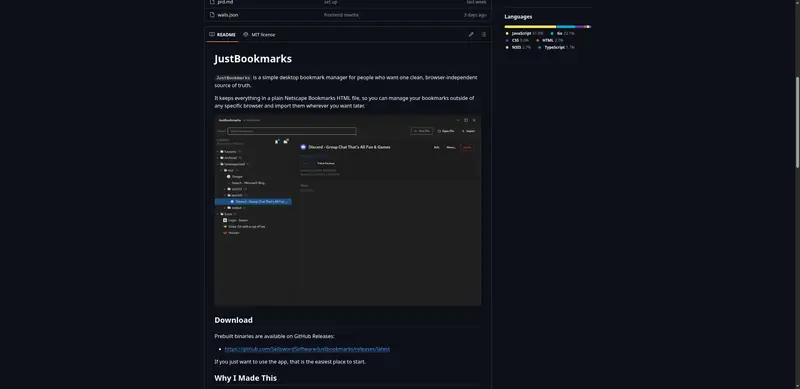The image size is (800, 389).
Task: Open the "frontend rewrite" commit message
Action: tap(341, 15)
